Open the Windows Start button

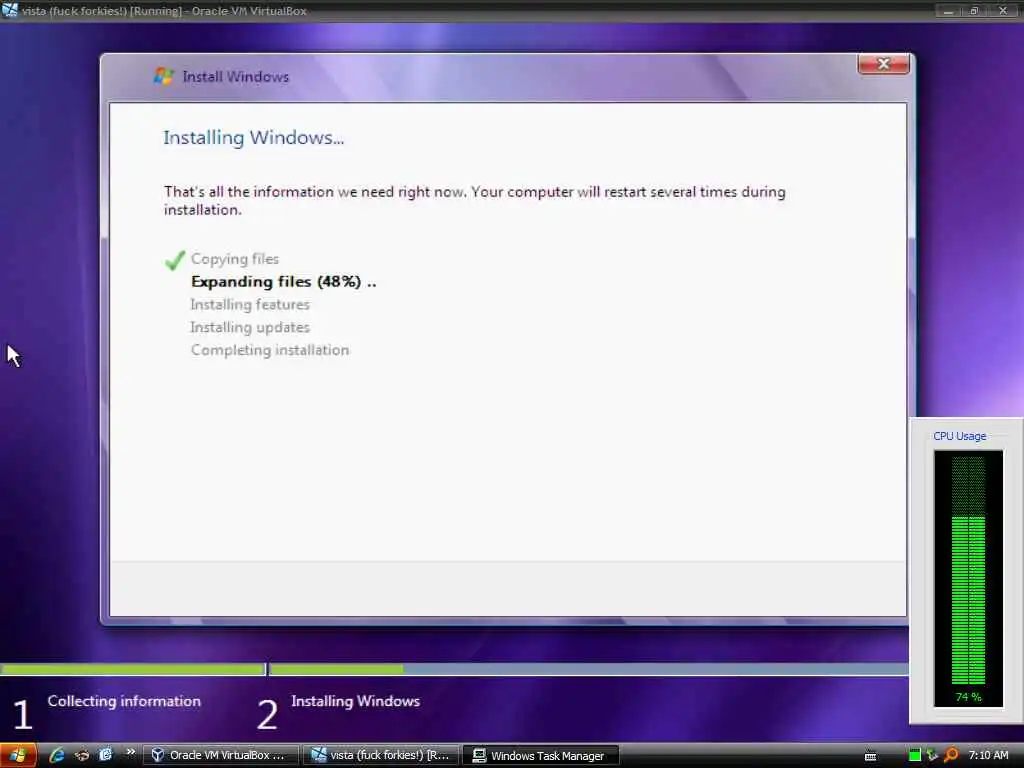pyautogui.click(x=18, y=755)
